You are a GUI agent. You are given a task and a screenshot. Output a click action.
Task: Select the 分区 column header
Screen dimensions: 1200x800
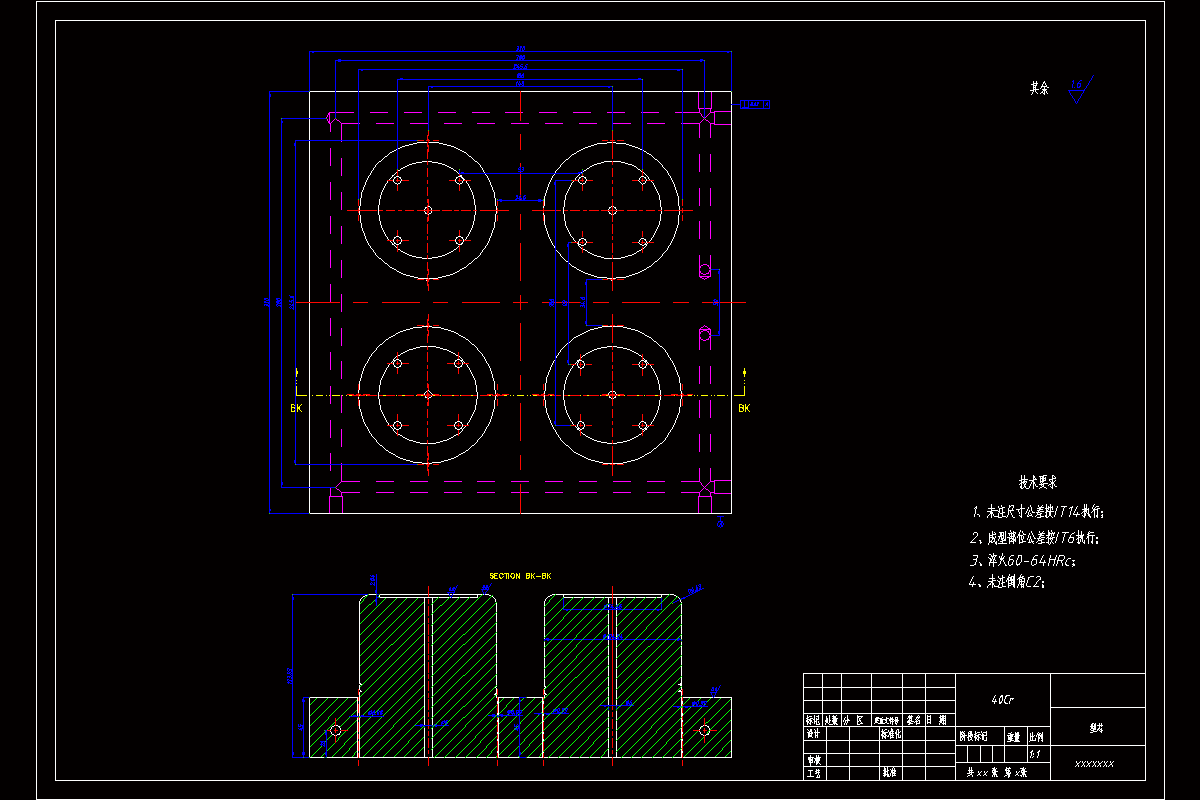point(853,720)
